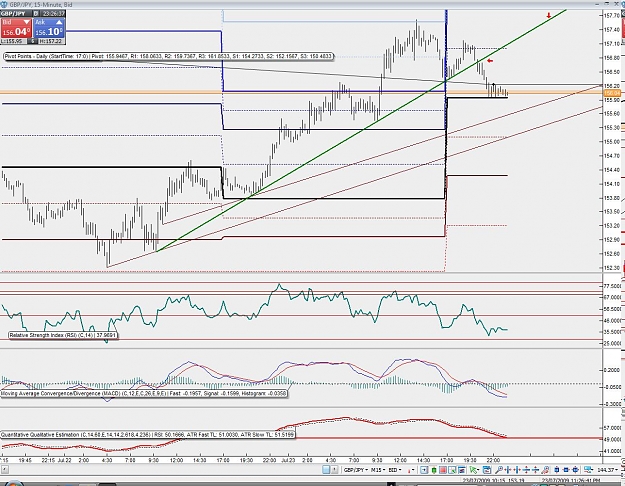625x486 pixels.
Task: Click the magnifier zoom icon
Action: [499, 470]
